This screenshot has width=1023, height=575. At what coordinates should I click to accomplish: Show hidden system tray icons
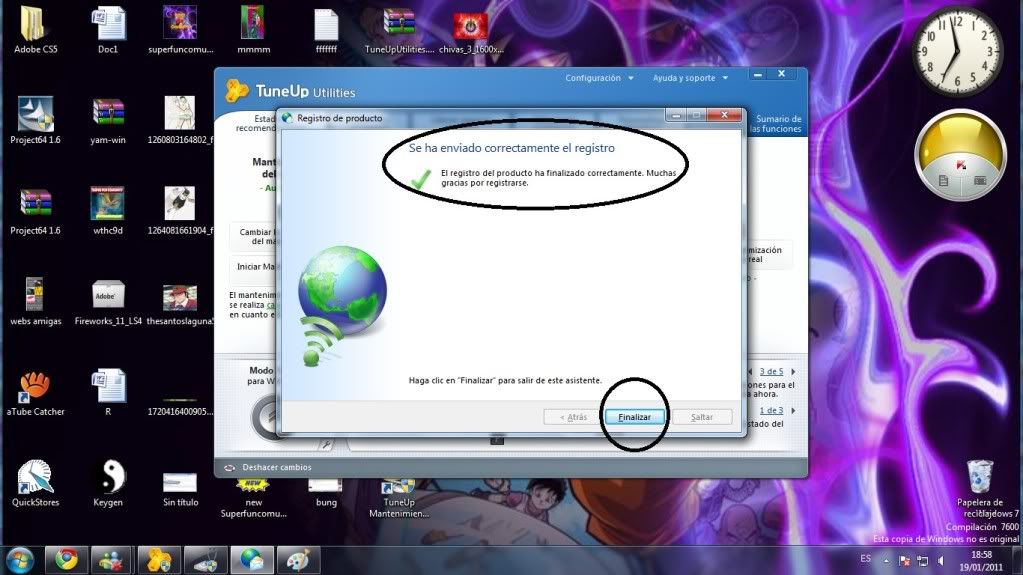[886, 560]
